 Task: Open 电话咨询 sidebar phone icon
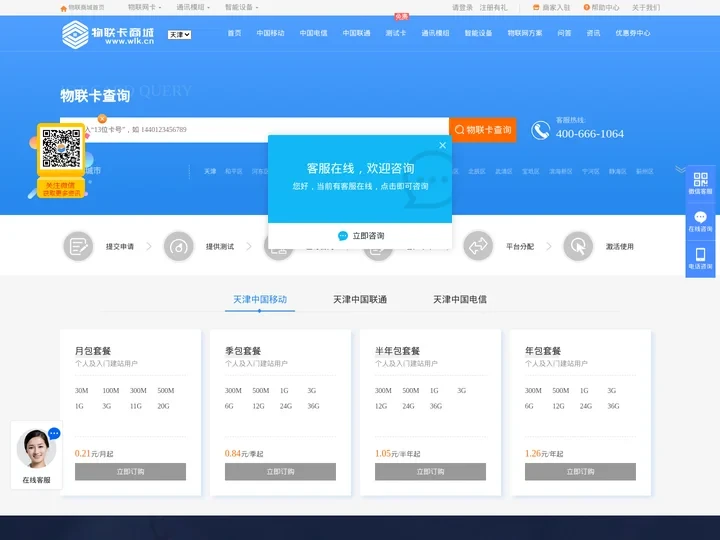point(700,259)
